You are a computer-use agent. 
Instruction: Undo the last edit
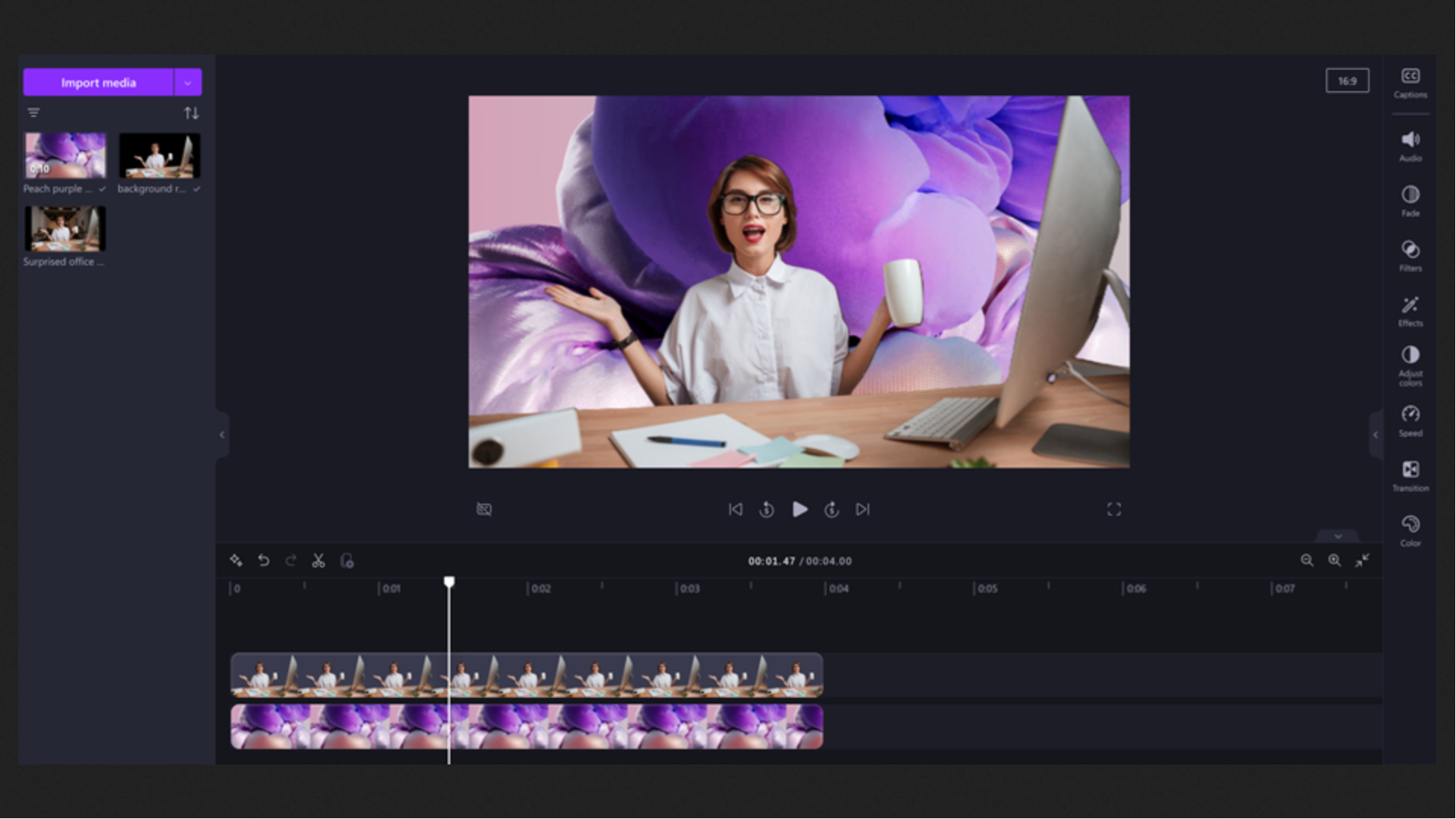coord(263,560)
